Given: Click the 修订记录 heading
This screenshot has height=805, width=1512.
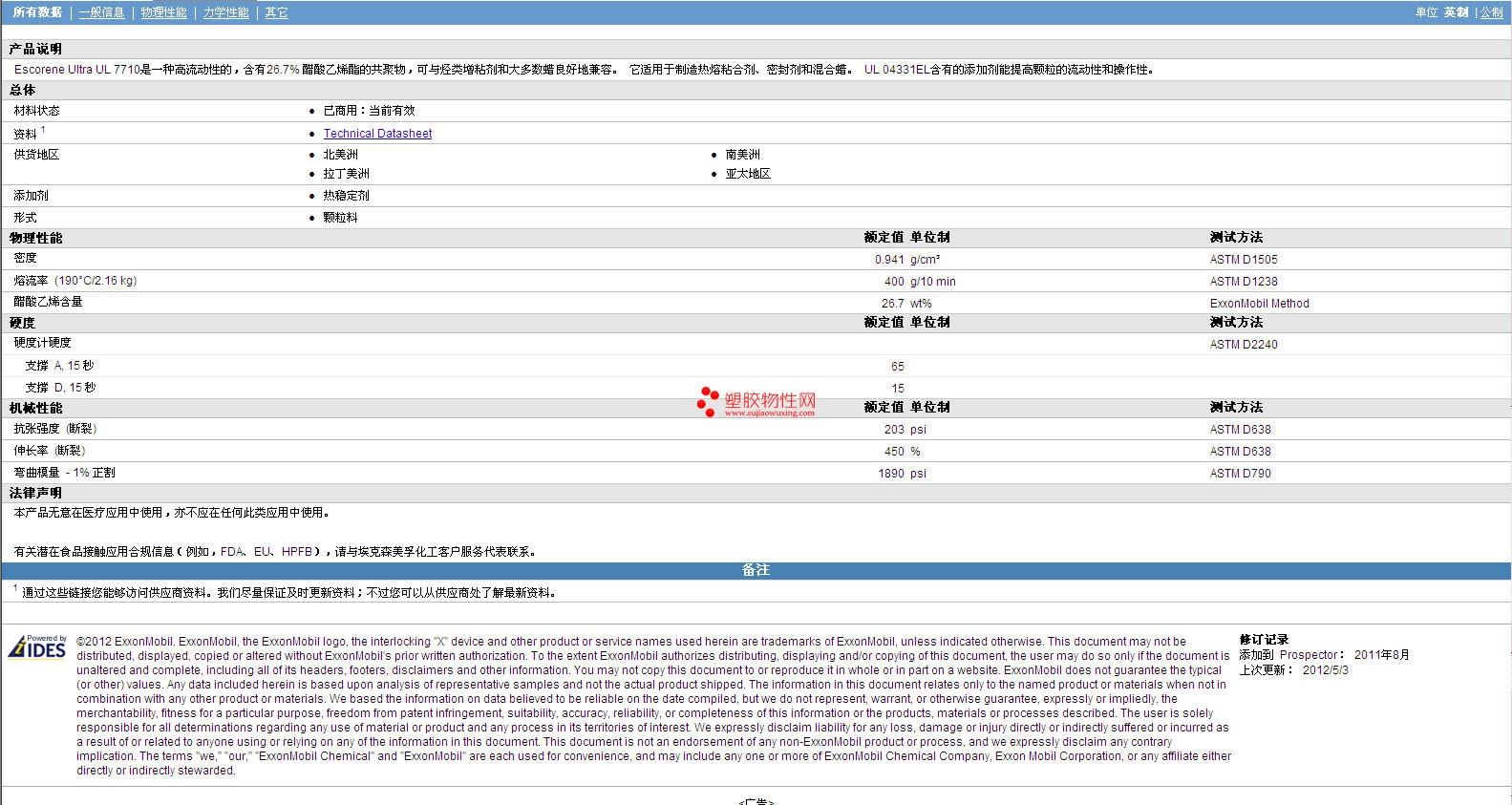Looking at the screenshot, I should point(1264,640).
